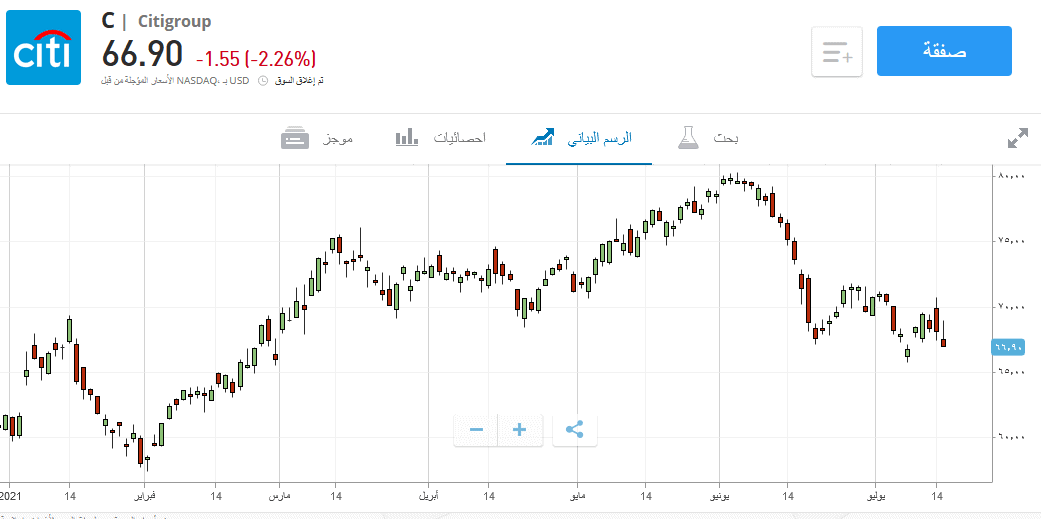
Task: Click the Citi logo thumbnail
Action: click(43, 48)
